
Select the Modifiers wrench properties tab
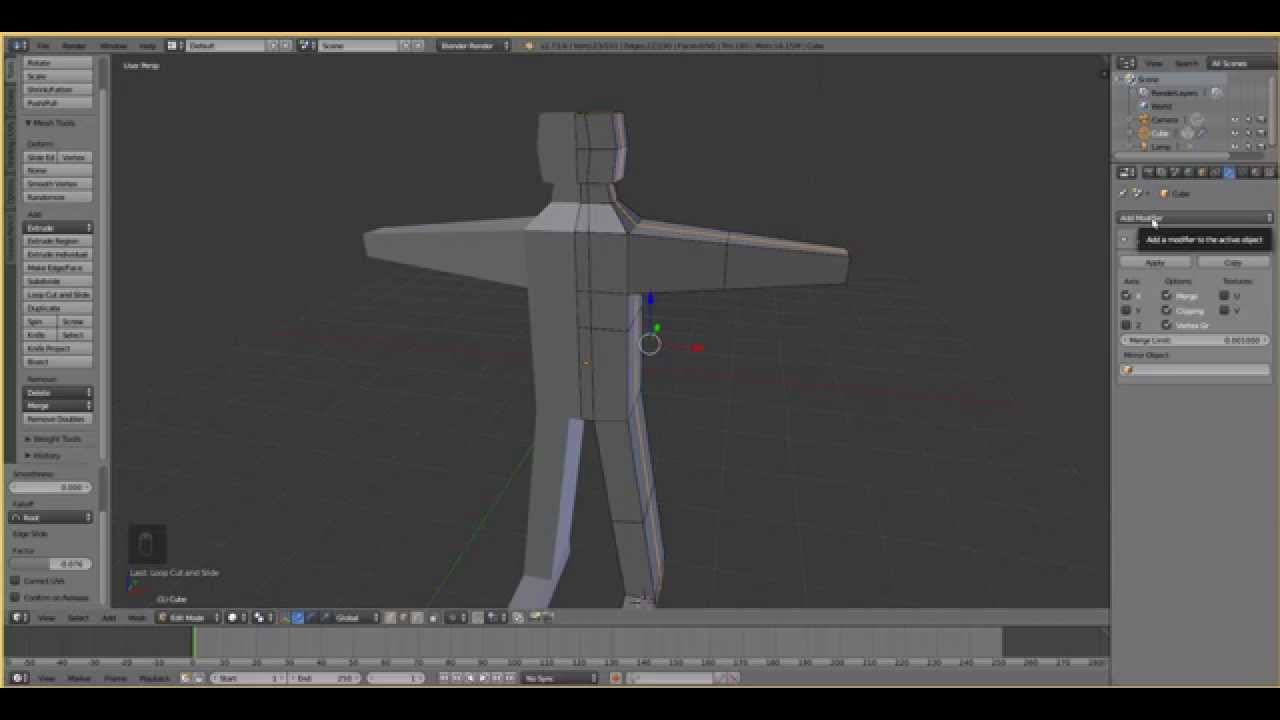click(x=1229, y=172)
